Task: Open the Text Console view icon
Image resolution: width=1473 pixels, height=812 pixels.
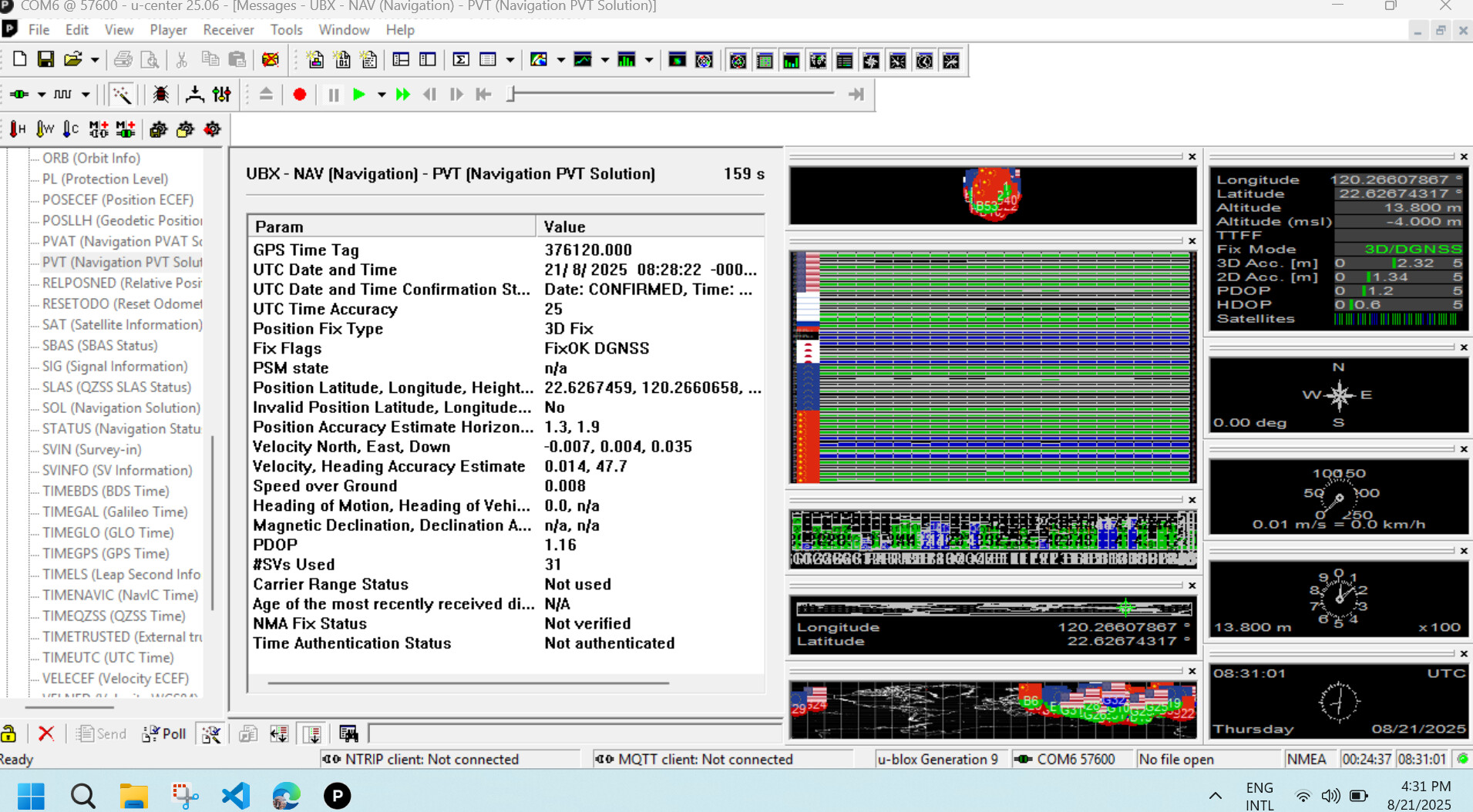Action: [x=315, y=59]
